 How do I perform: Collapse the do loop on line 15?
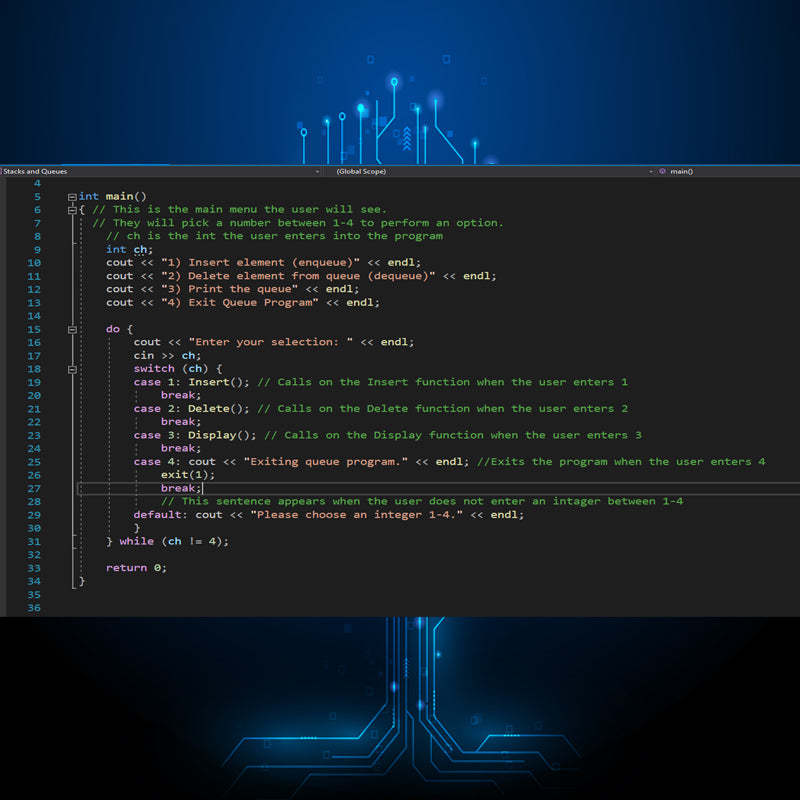72,329
